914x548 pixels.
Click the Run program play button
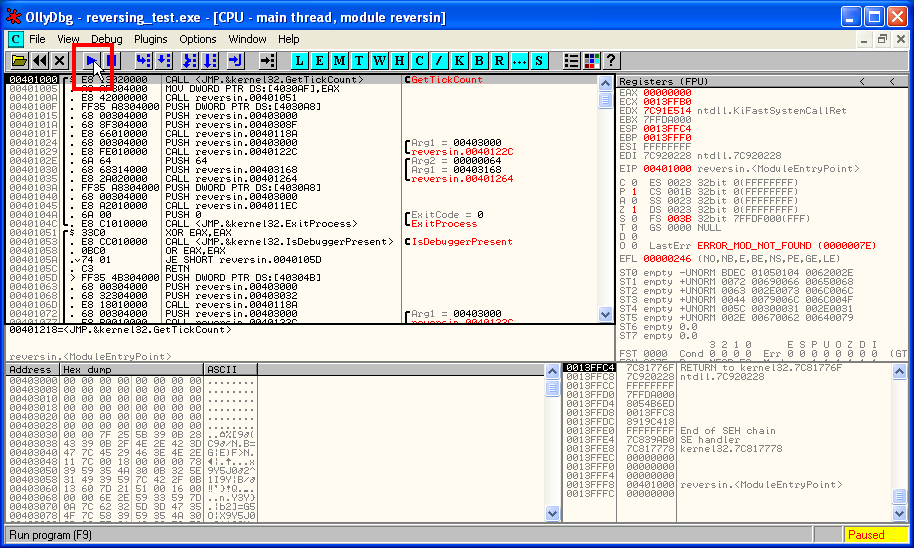click(x=91, y=61)
